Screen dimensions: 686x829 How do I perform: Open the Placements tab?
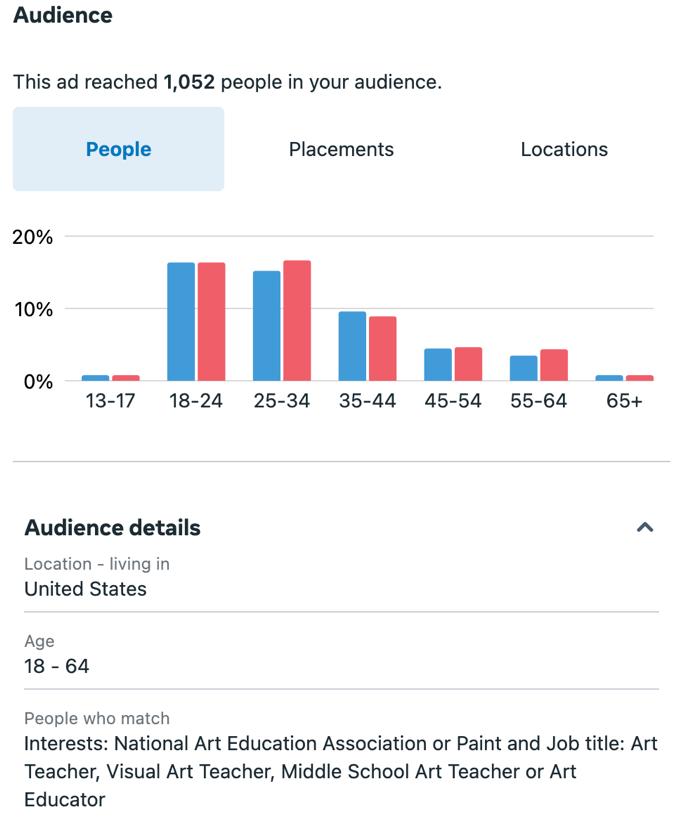click(x=341, y=149)
